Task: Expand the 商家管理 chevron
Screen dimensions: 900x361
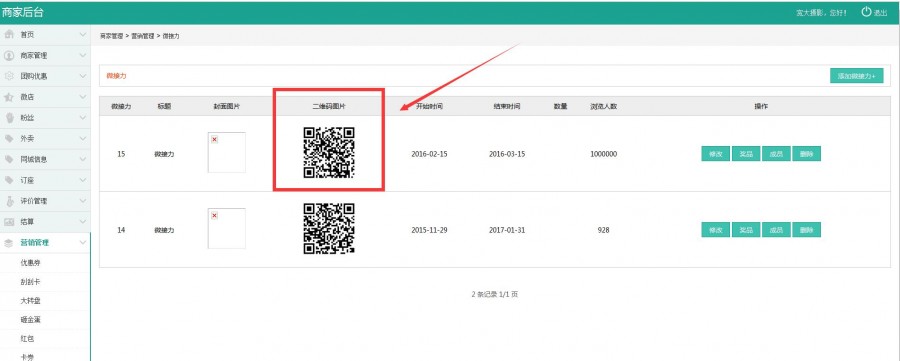Action: click(x=83, y=56)
